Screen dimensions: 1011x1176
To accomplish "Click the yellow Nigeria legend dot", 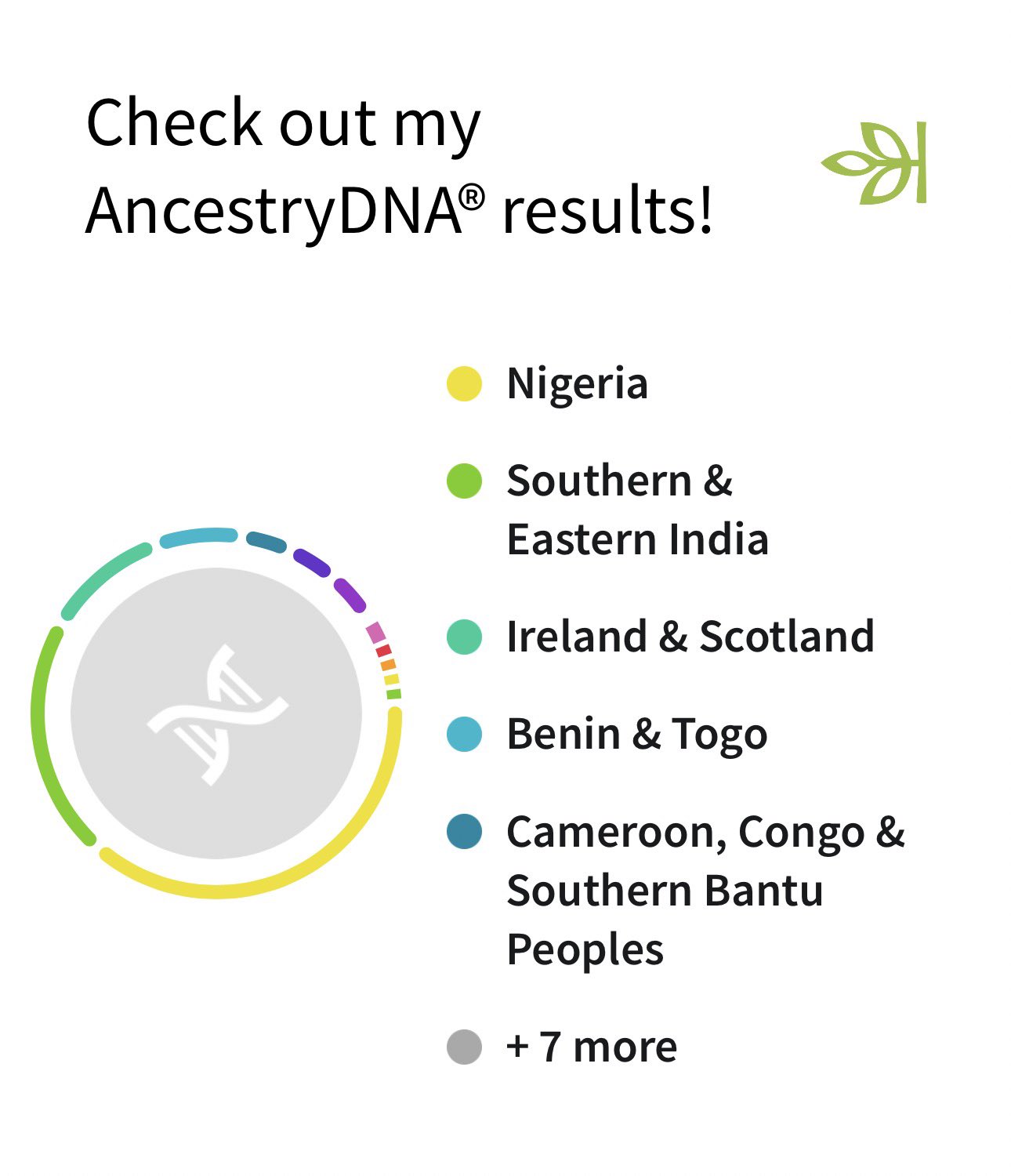I will pyautogui.click(x=464, y=384).
